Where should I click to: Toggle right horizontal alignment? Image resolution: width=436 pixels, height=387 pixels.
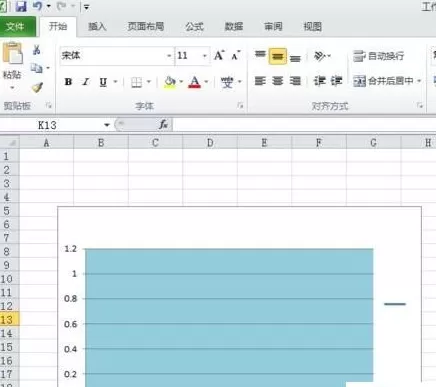point(295,81)
